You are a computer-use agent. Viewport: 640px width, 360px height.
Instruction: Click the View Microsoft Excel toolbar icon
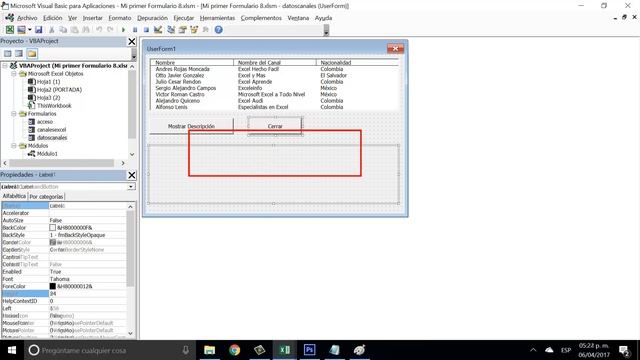click(10, 29)
